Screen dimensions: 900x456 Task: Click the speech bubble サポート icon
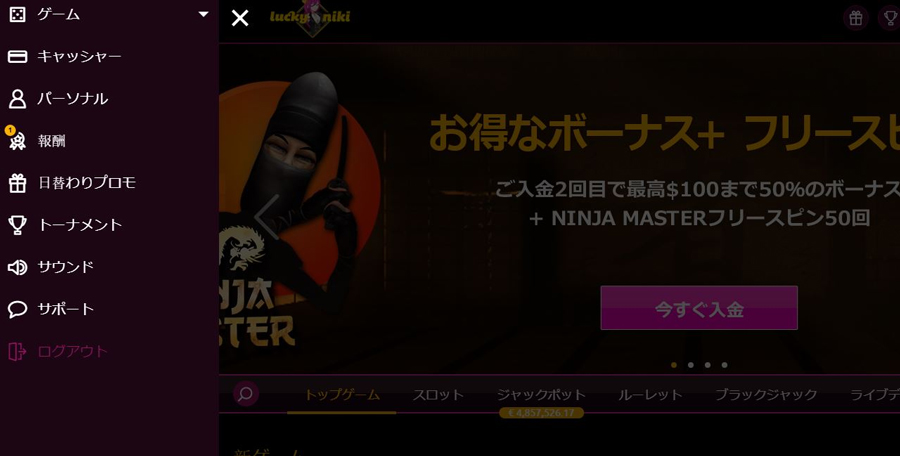[x=17, y=309]
